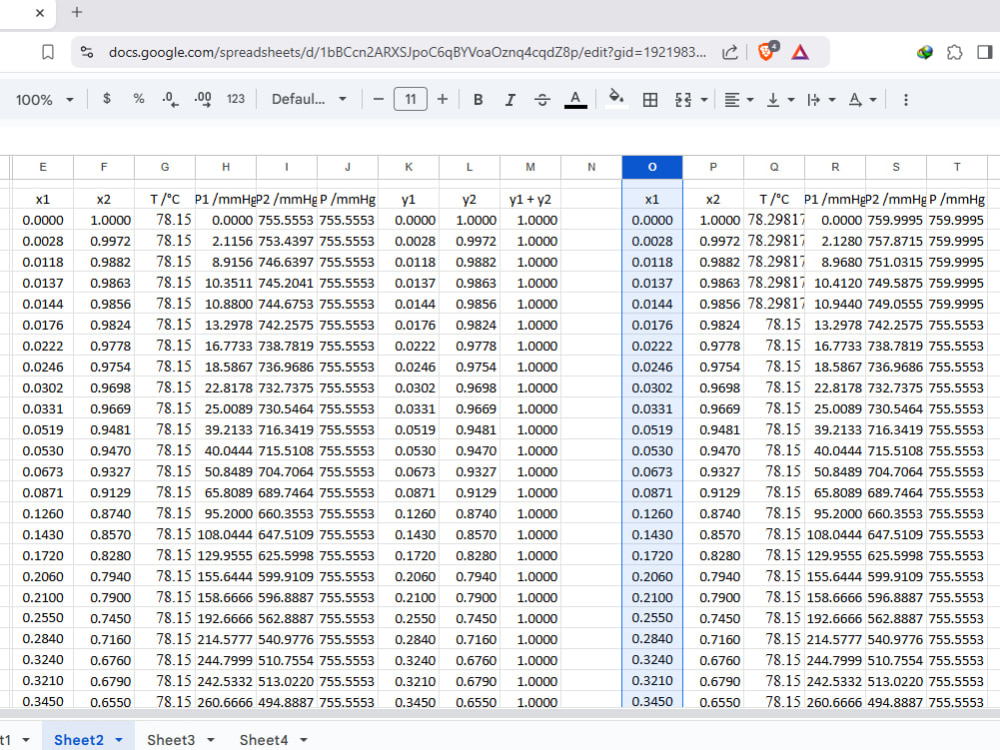The height and width of the screenshot is (750, 1000).
Task: Click the font size field showing 11
Action: tap(410, 99)
